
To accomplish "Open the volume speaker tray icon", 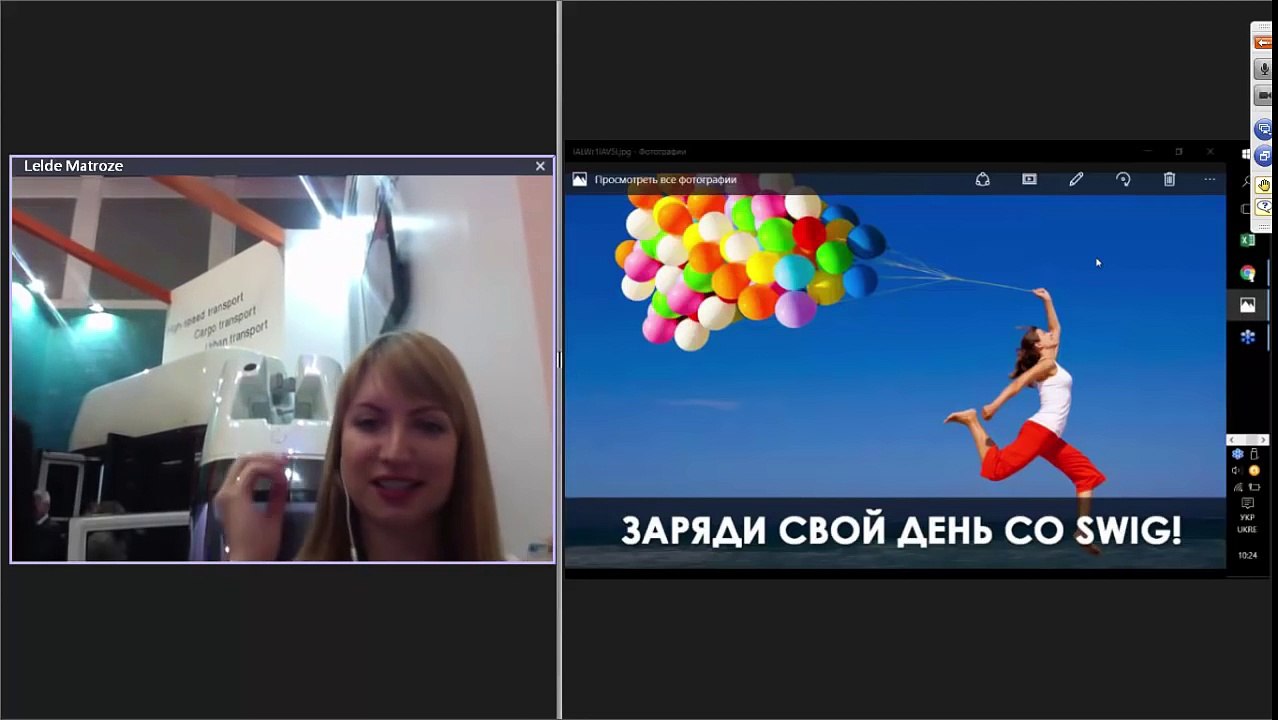I will coord(1237,470).
